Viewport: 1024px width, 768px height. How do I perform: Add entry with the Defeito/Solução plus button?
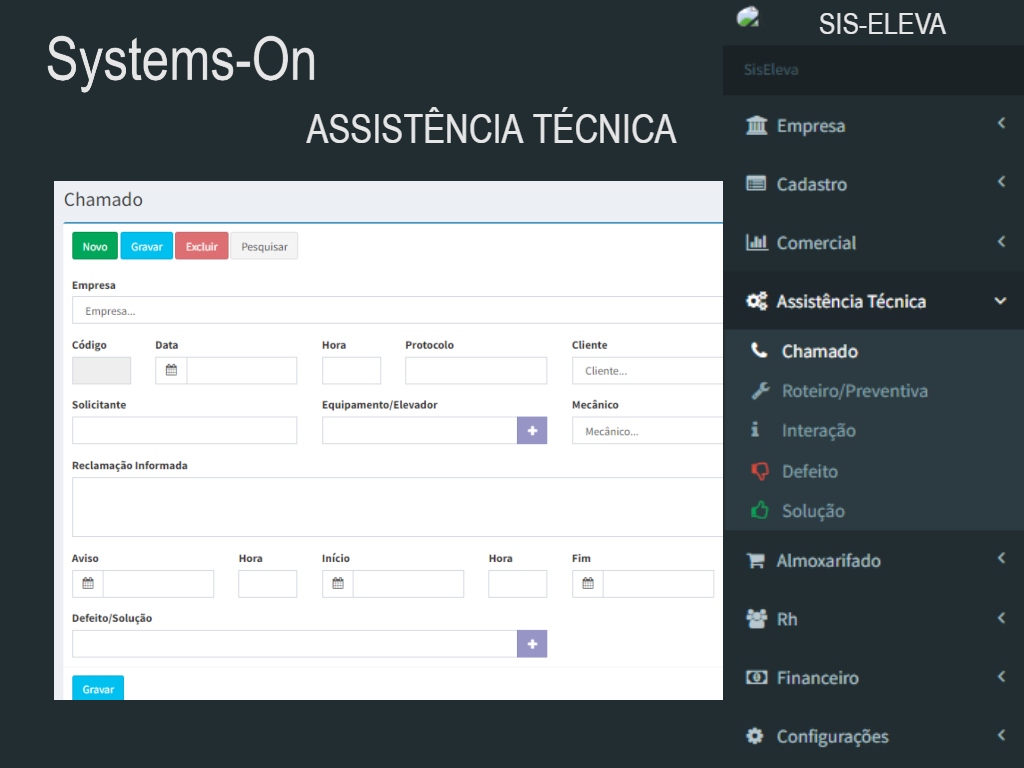[532, 644]
